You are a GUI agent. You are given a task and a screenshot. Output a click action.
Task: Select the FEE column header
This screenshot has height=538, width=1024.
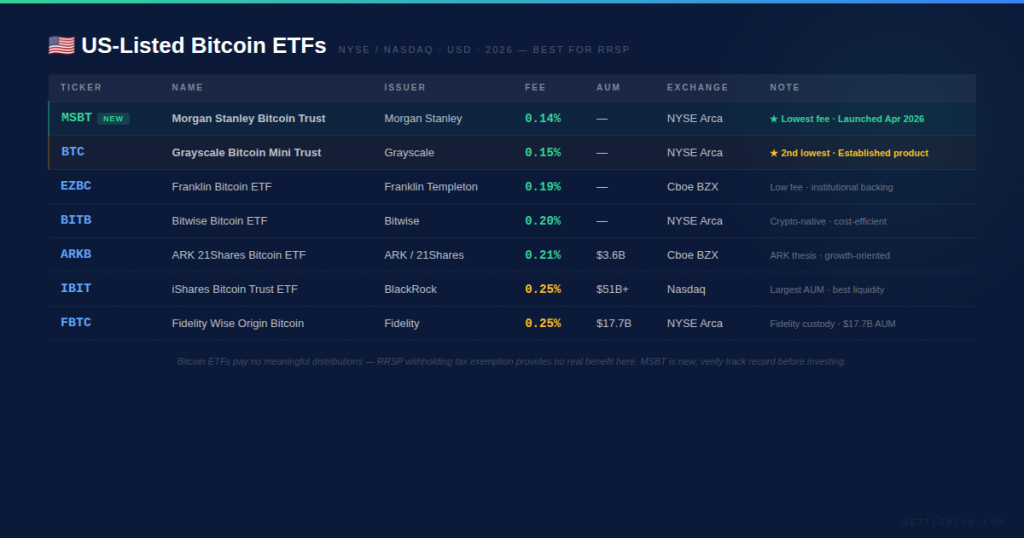click(x=536, y=87)
